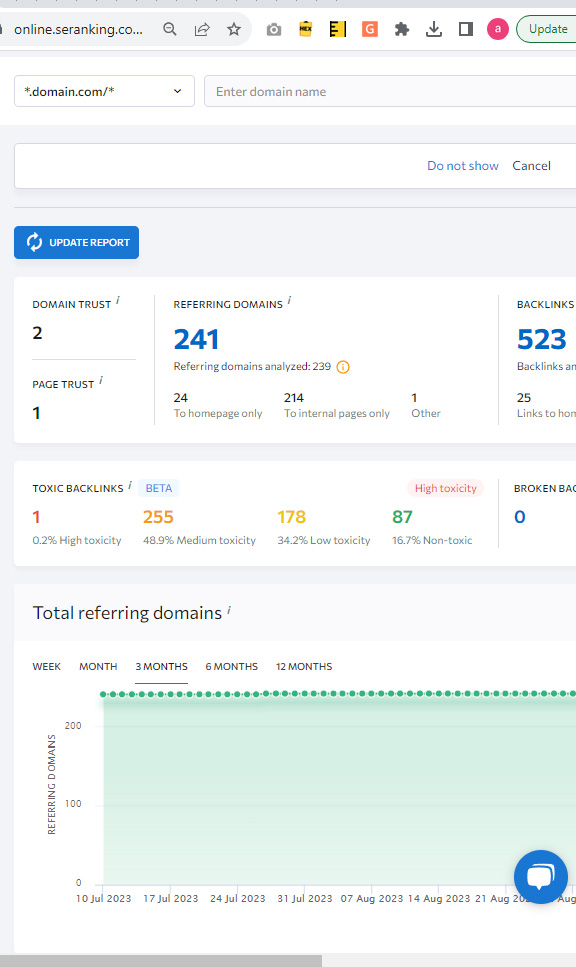Click the Toxic Backlinks info icon
The height and width of the screenshot is (967, 576).
tap(130, 485)
